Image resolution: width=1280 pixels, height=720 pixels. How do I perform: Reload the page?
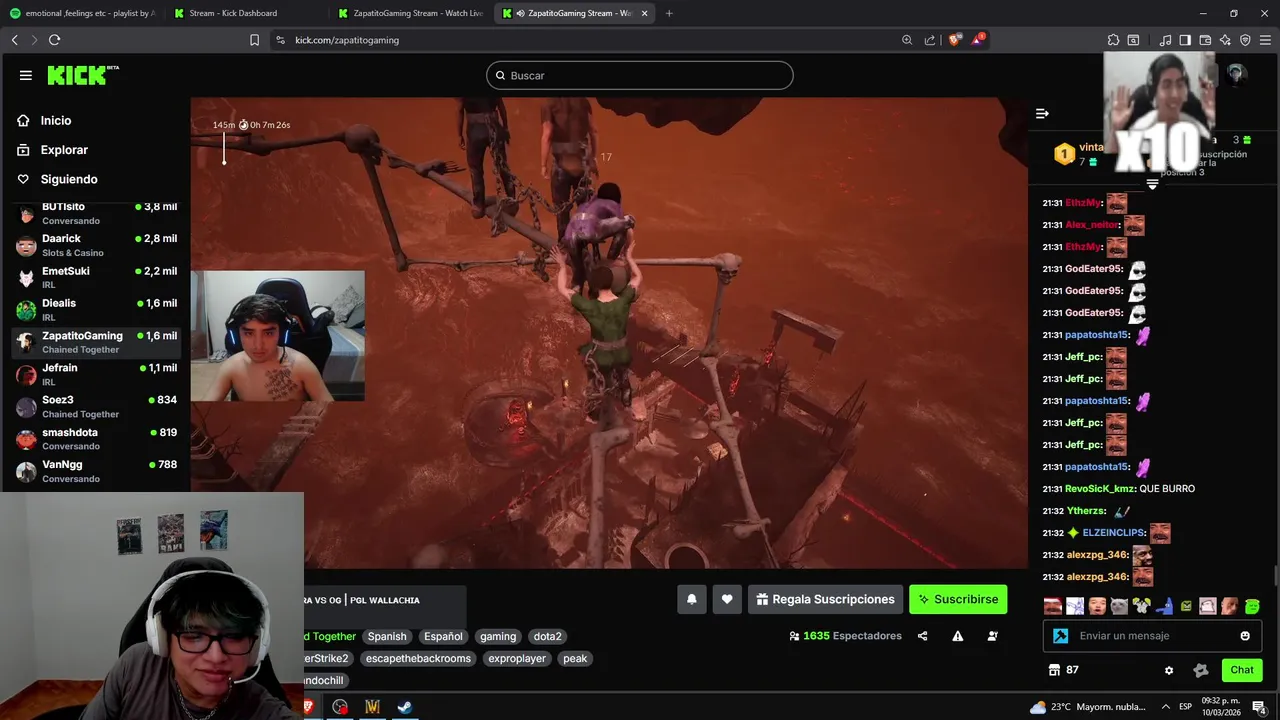click(x=54, y=40)
